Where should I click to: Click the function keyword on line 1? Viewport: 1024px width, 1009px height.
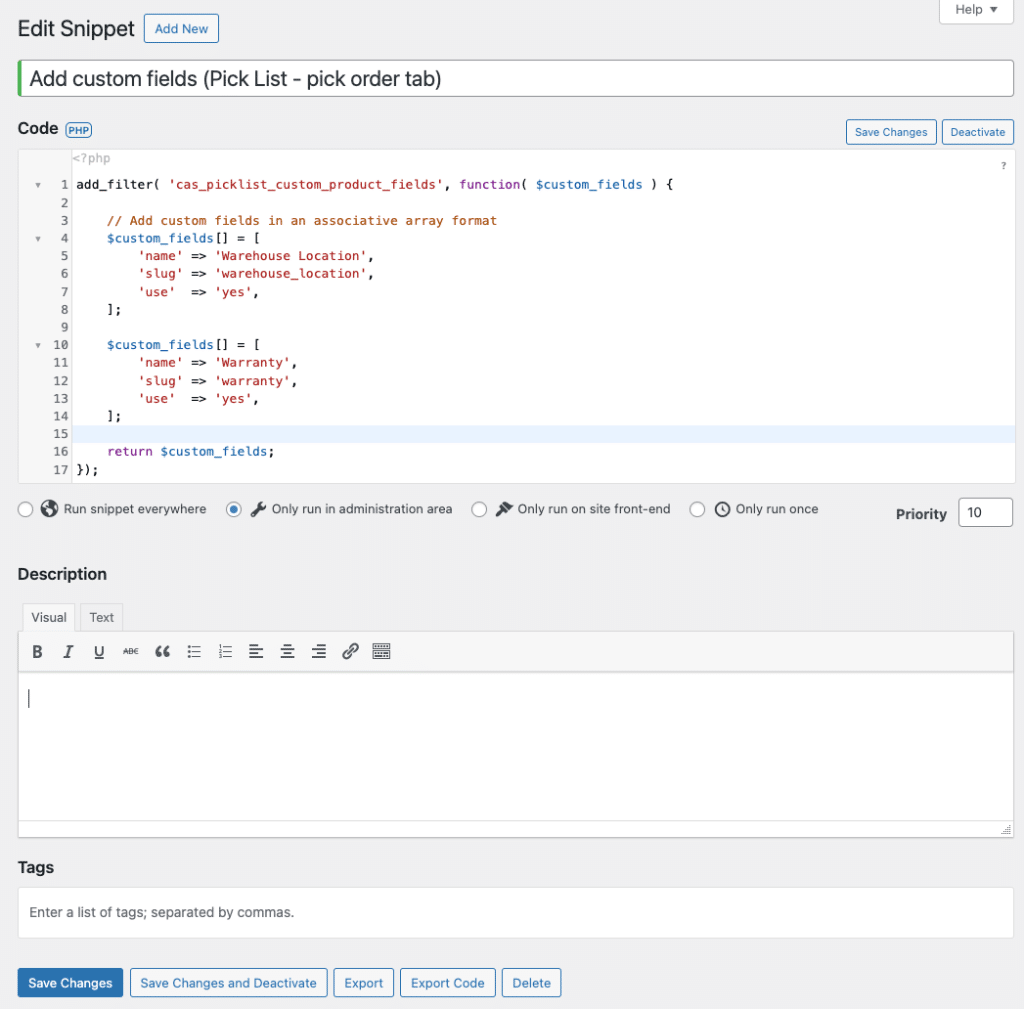(x=490, y=185)
